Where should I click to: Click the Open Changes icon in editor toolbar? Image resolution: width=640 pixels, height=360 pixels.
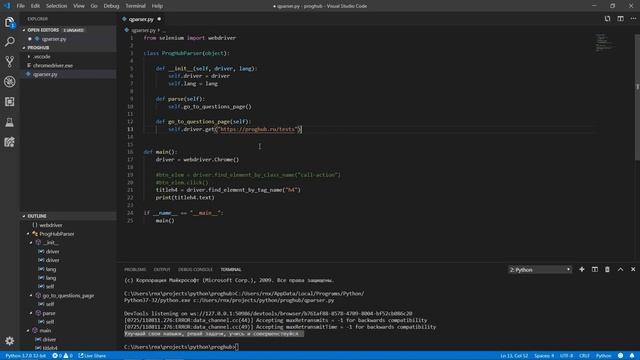(x=607, y=19)
